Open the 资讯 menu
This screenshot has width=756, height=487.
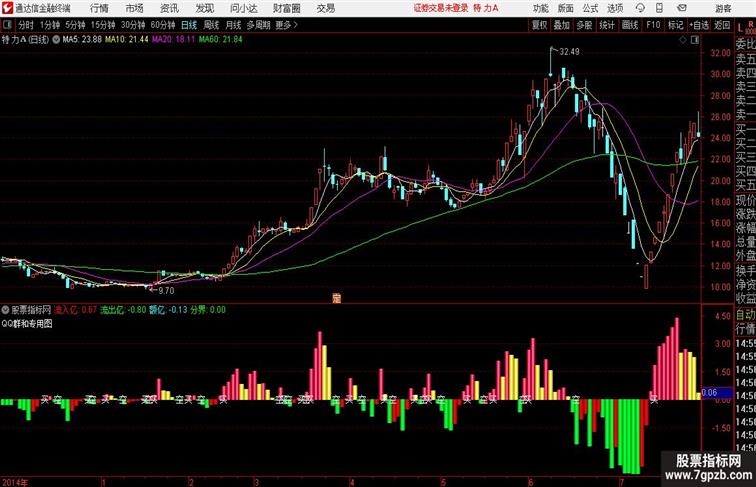(169, 8)
